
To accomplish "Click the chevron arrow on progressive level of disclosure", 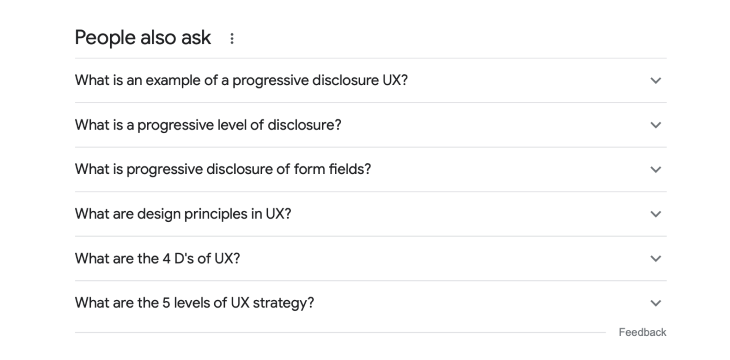I will tap(656, 125).
